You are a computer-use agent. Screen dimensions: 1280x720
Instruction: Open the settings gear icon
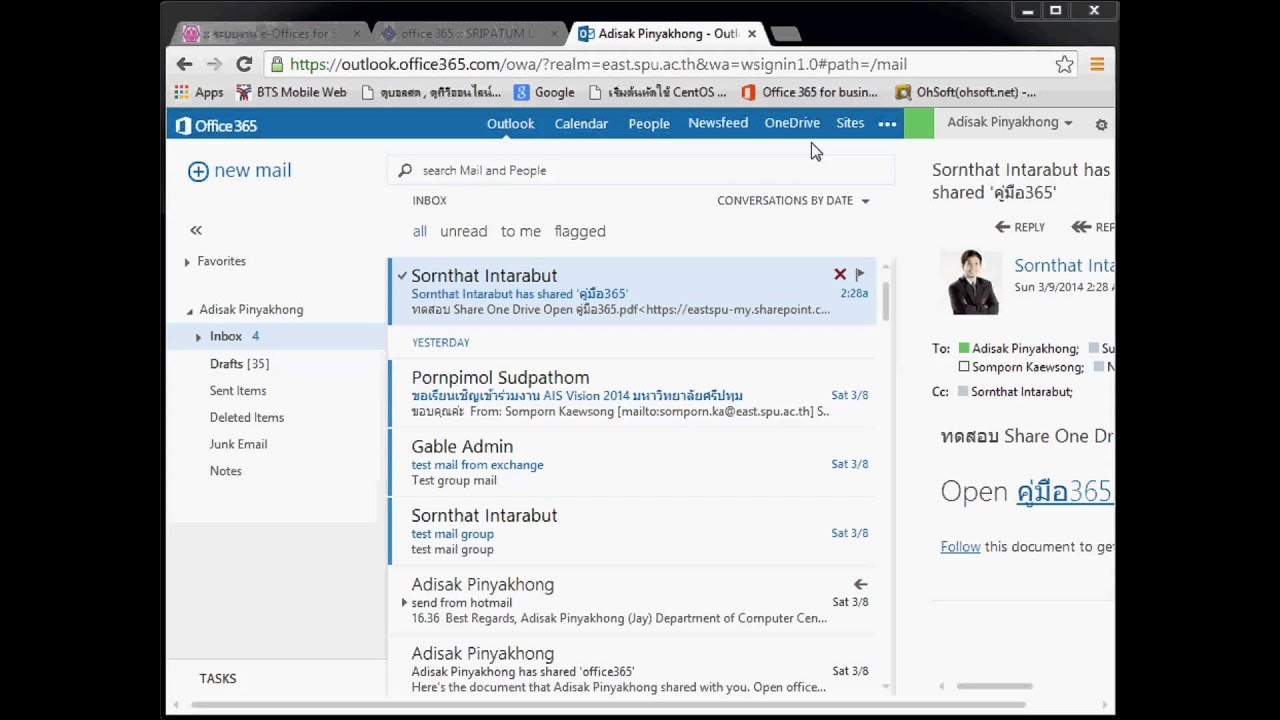point(1101,124)
